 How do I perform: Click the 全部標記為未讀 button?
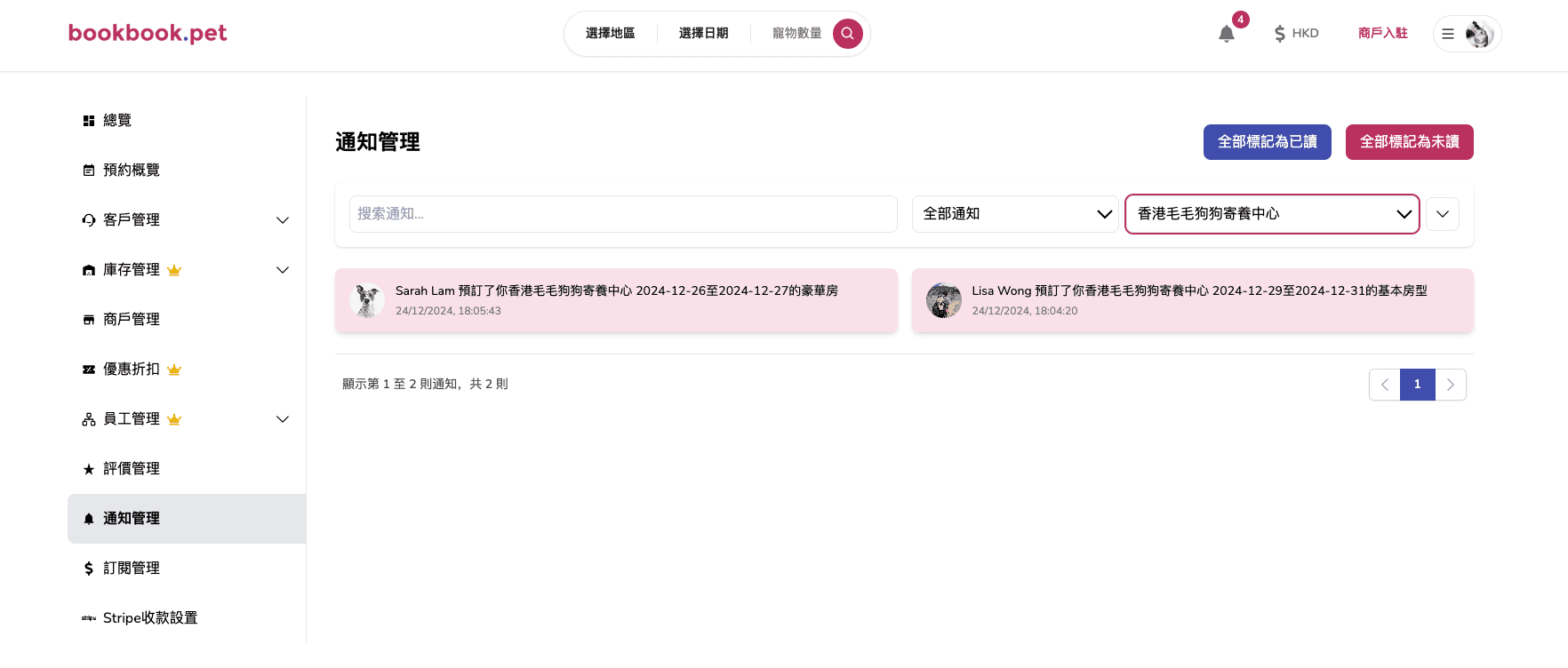coord(1410,142)
